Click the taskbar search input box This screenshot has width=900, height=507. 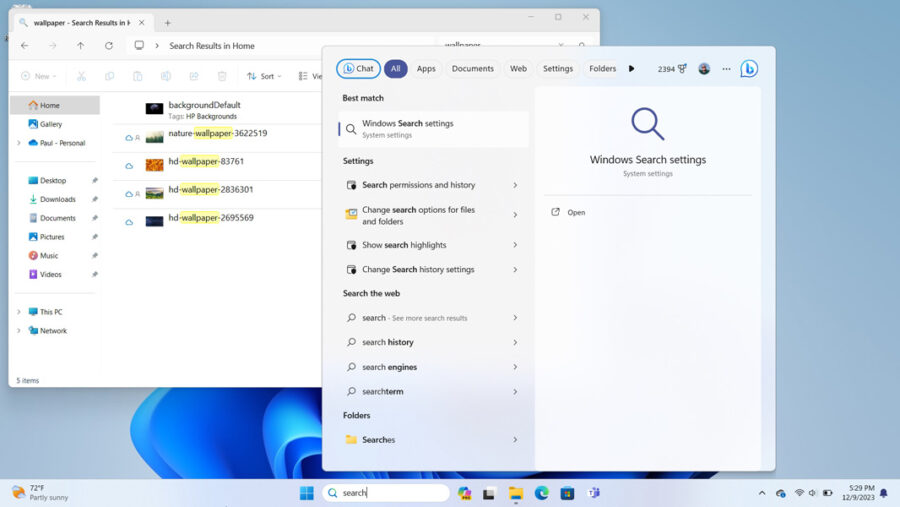pyautogui.click(x=386, y=493)
